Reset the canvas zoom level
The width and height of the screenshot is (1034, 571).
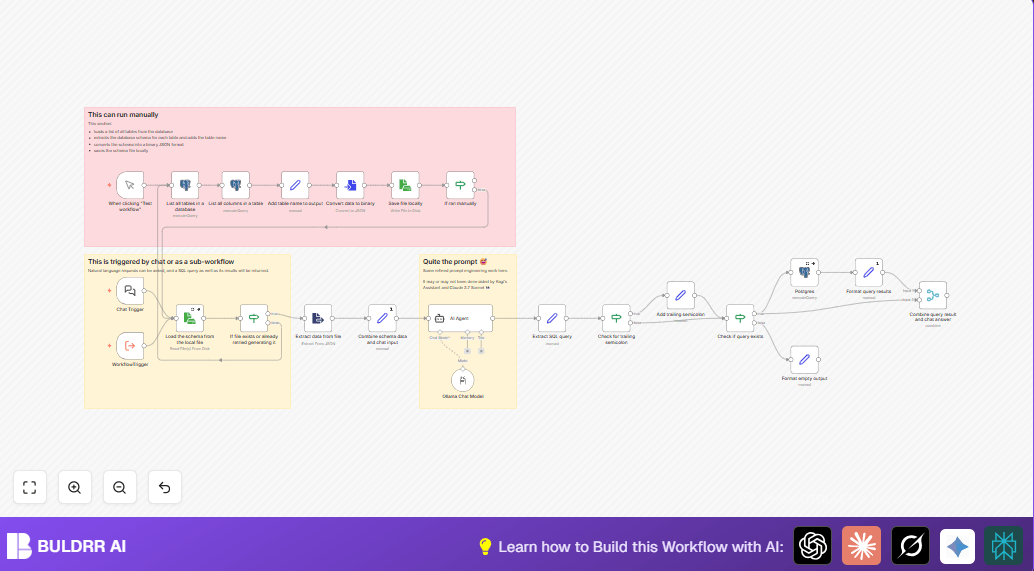(165, 487)
